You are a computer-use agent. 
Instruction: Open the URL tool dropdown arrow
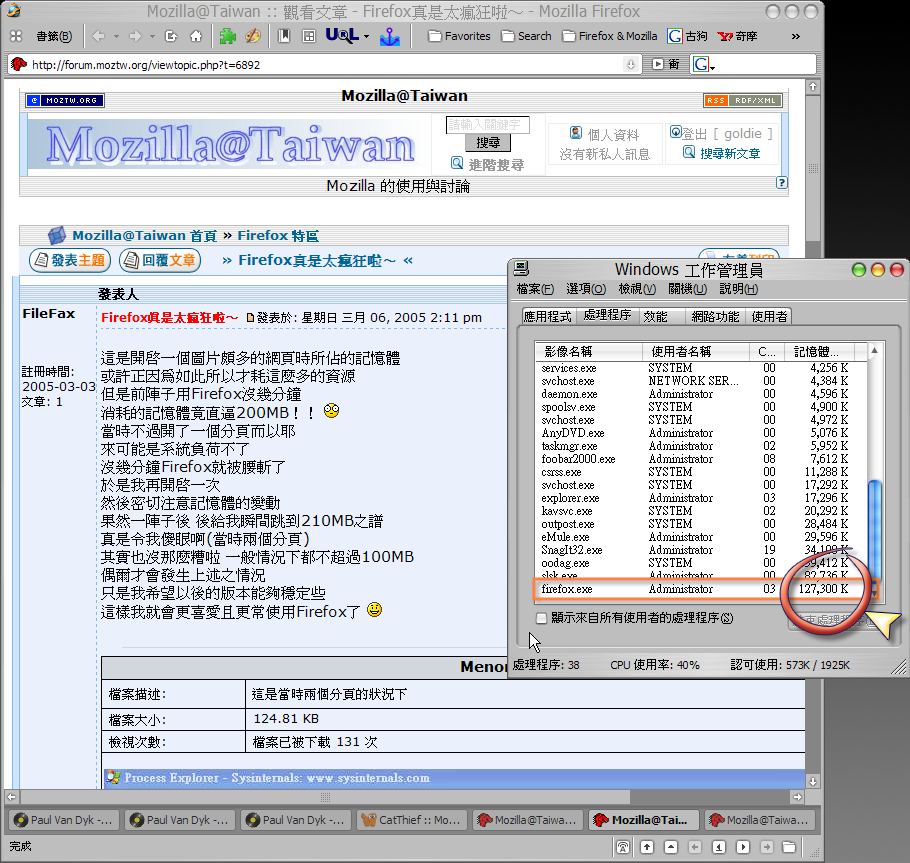(366, 37)
